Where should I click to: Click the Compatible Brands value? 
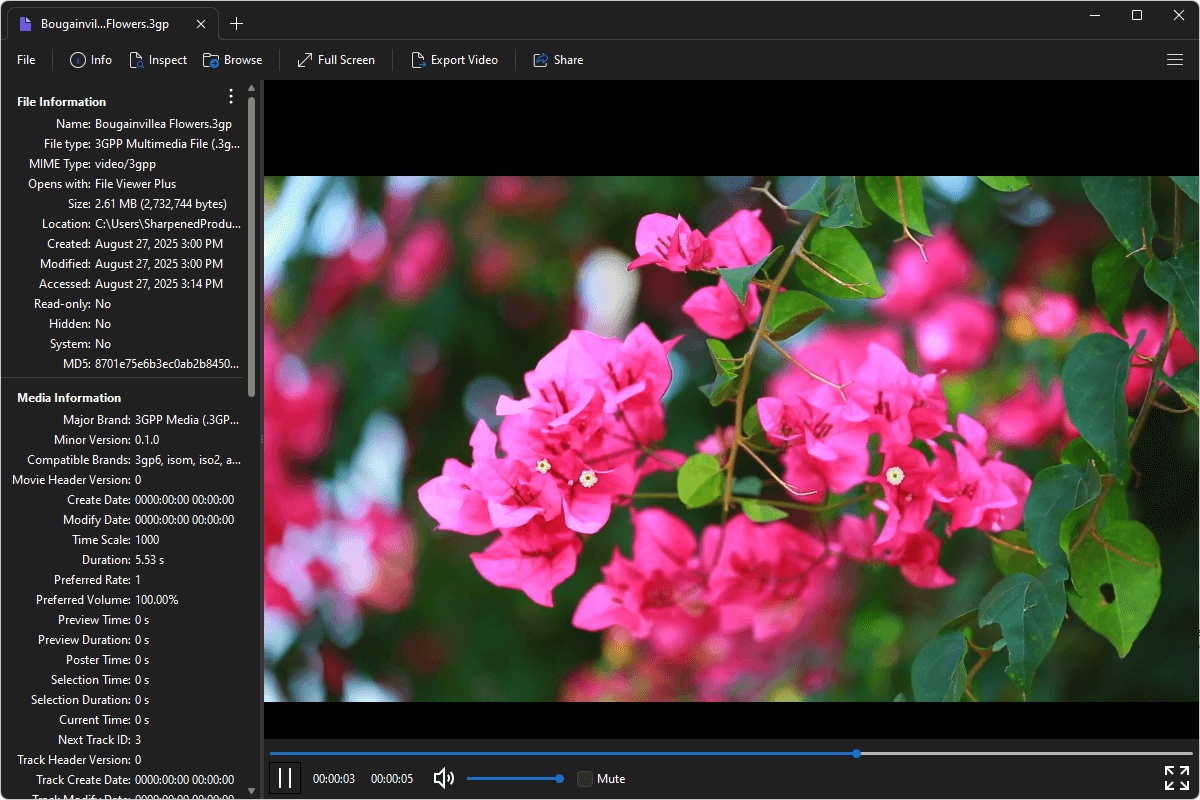pyautogui.click(x=188, y=460)
